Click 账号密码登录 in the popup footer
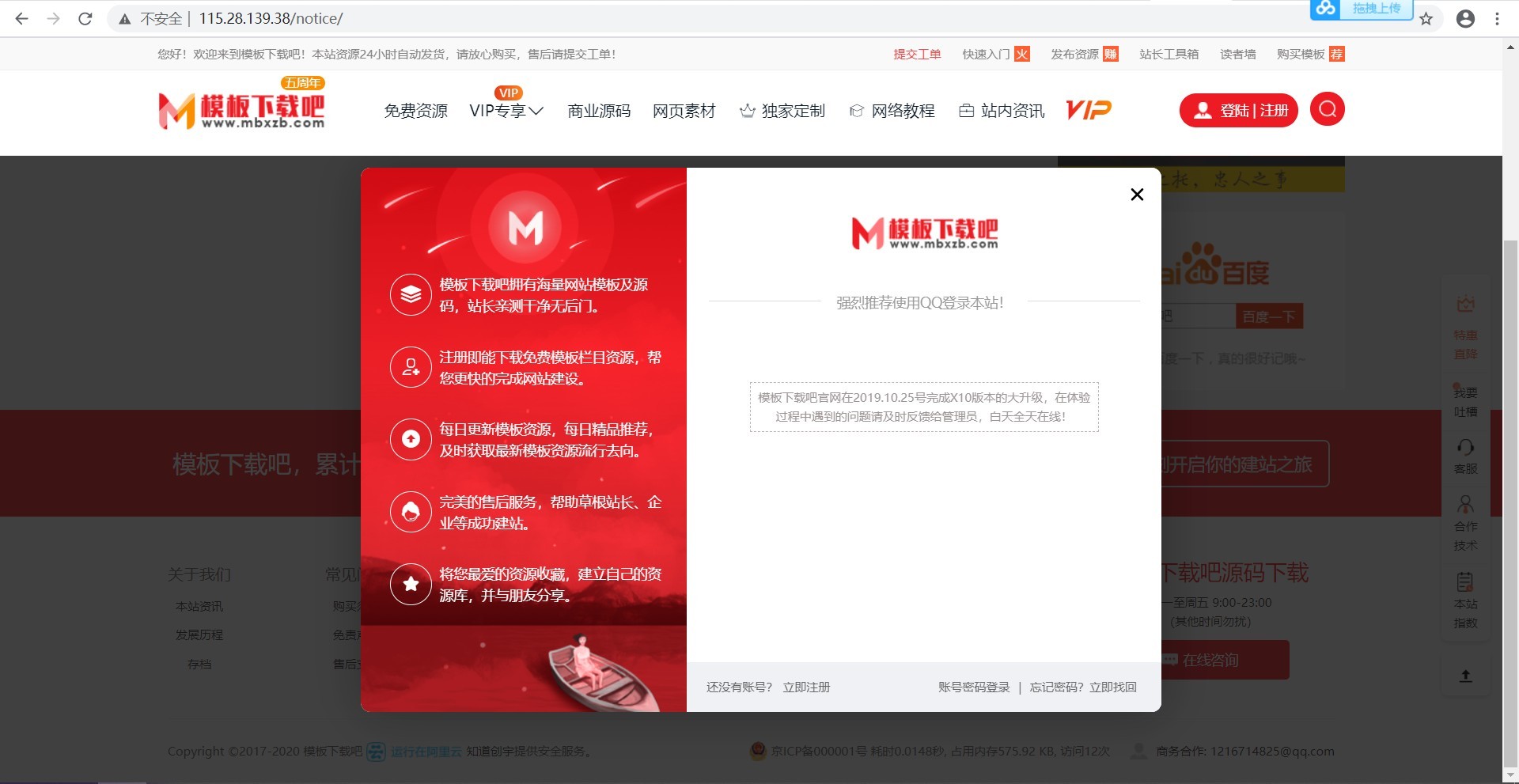The width and height of the screenshot is (1519, 784). point(974,687)
